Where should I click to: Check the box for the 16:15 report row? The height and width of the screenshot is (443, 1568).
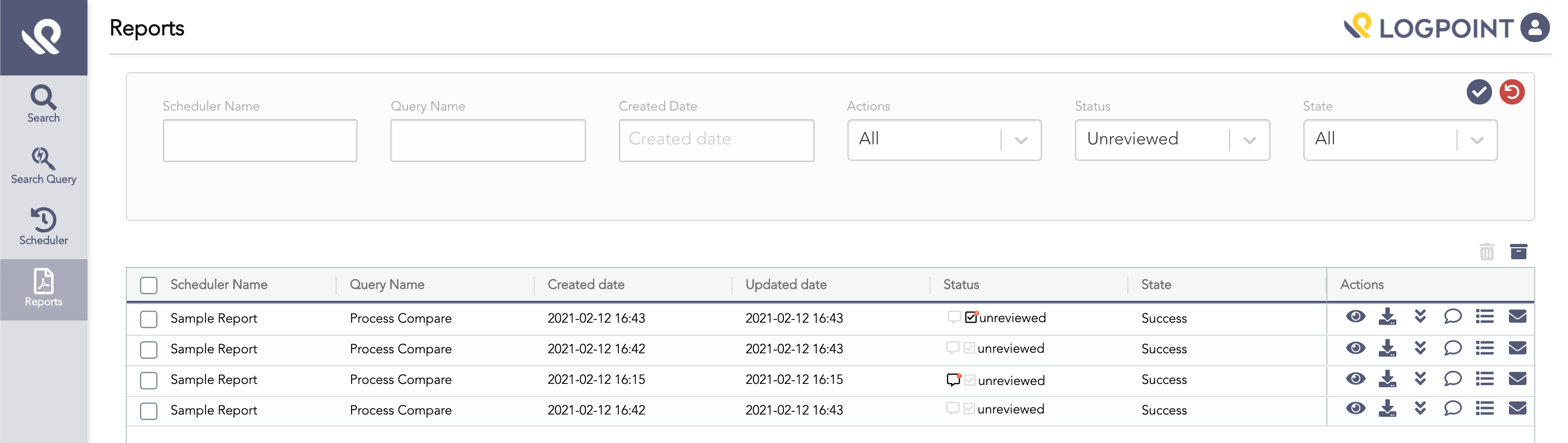tap(149, 380)
